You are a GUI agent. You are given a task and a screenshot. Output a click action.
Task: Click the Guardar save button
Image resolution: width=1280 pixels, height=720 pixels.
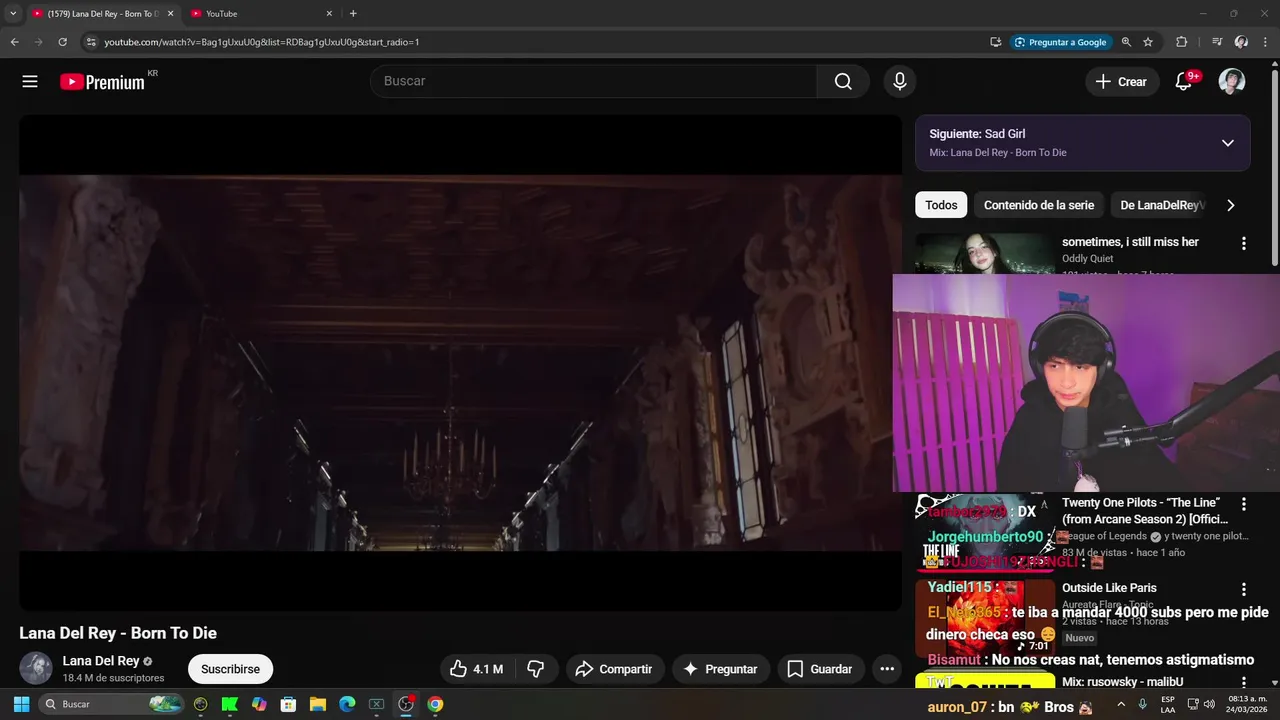[x=820, y=669]
